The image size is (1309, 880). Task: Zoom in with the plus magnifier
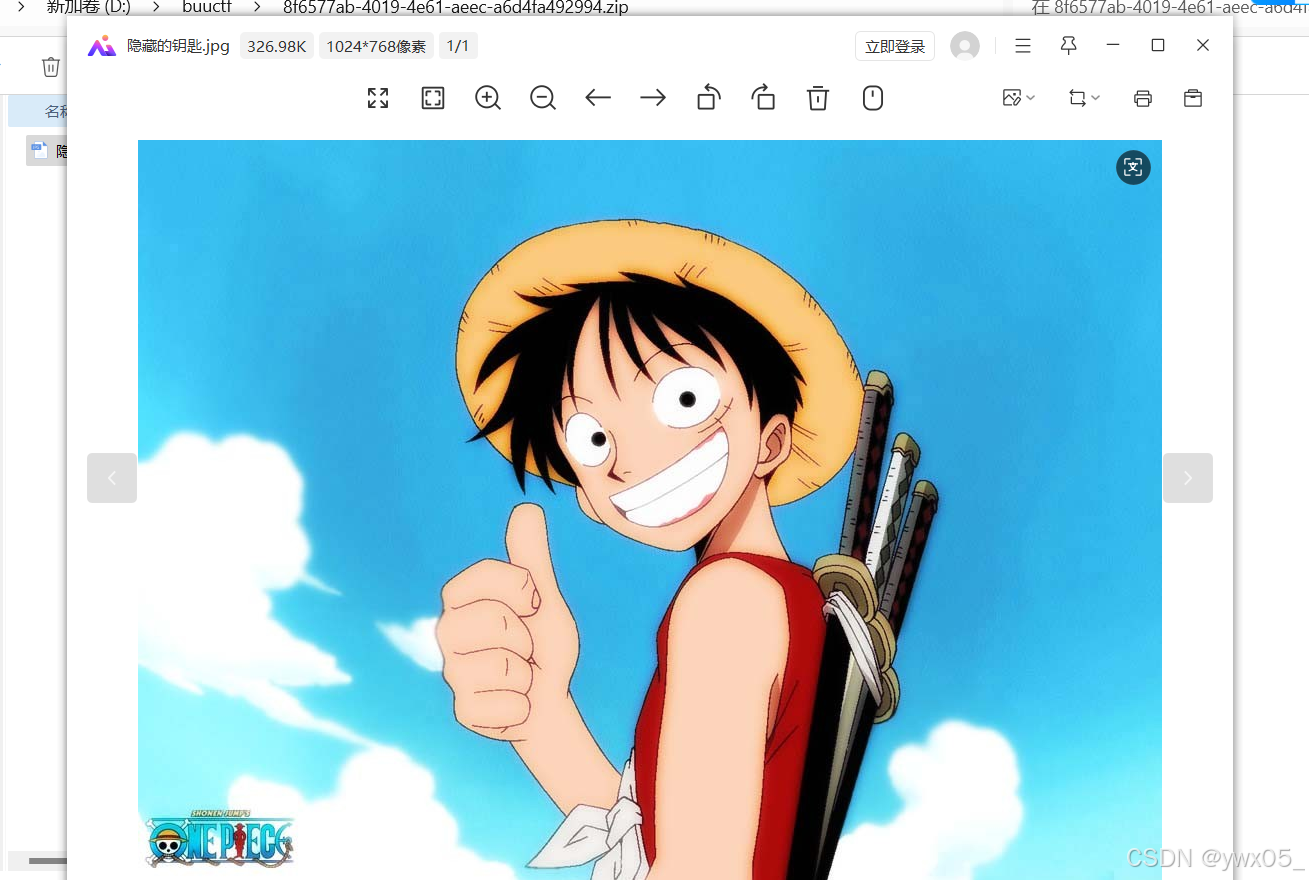tap(488, 98)
